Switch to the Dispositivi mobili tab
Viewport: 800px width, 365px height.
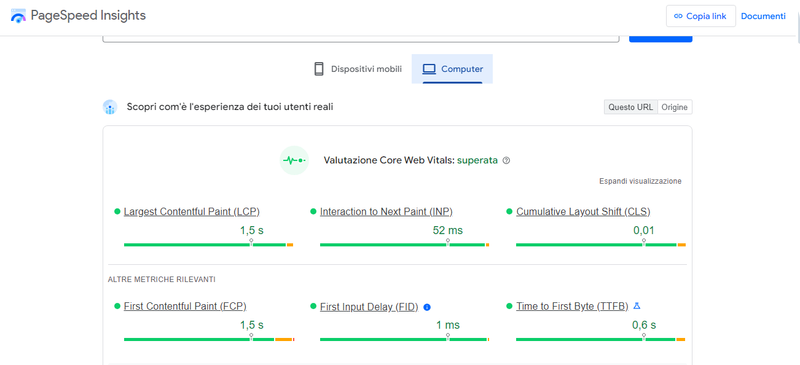(x=358, y=69)
